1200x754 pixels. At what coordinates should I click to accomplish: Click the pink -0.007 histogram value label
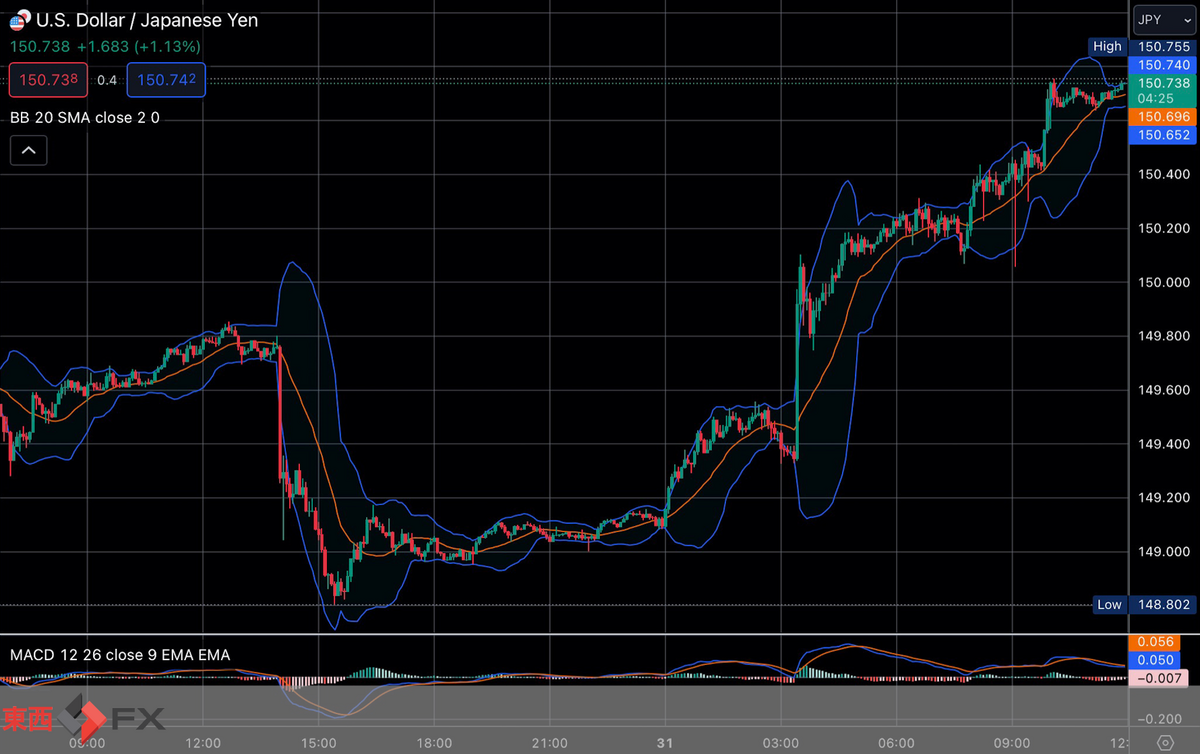click(1161, 678)
